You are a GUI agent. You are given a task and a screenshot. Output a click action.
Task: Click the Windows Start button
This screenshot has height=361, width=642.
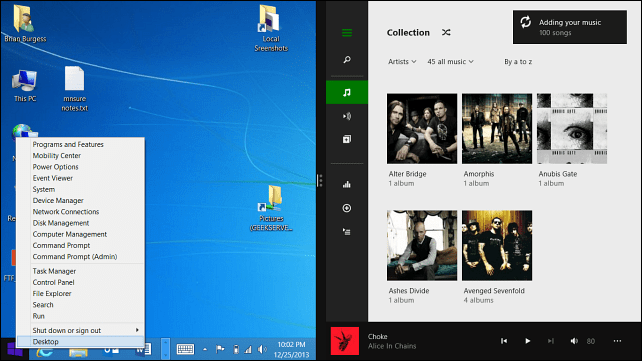click(15, 350)
